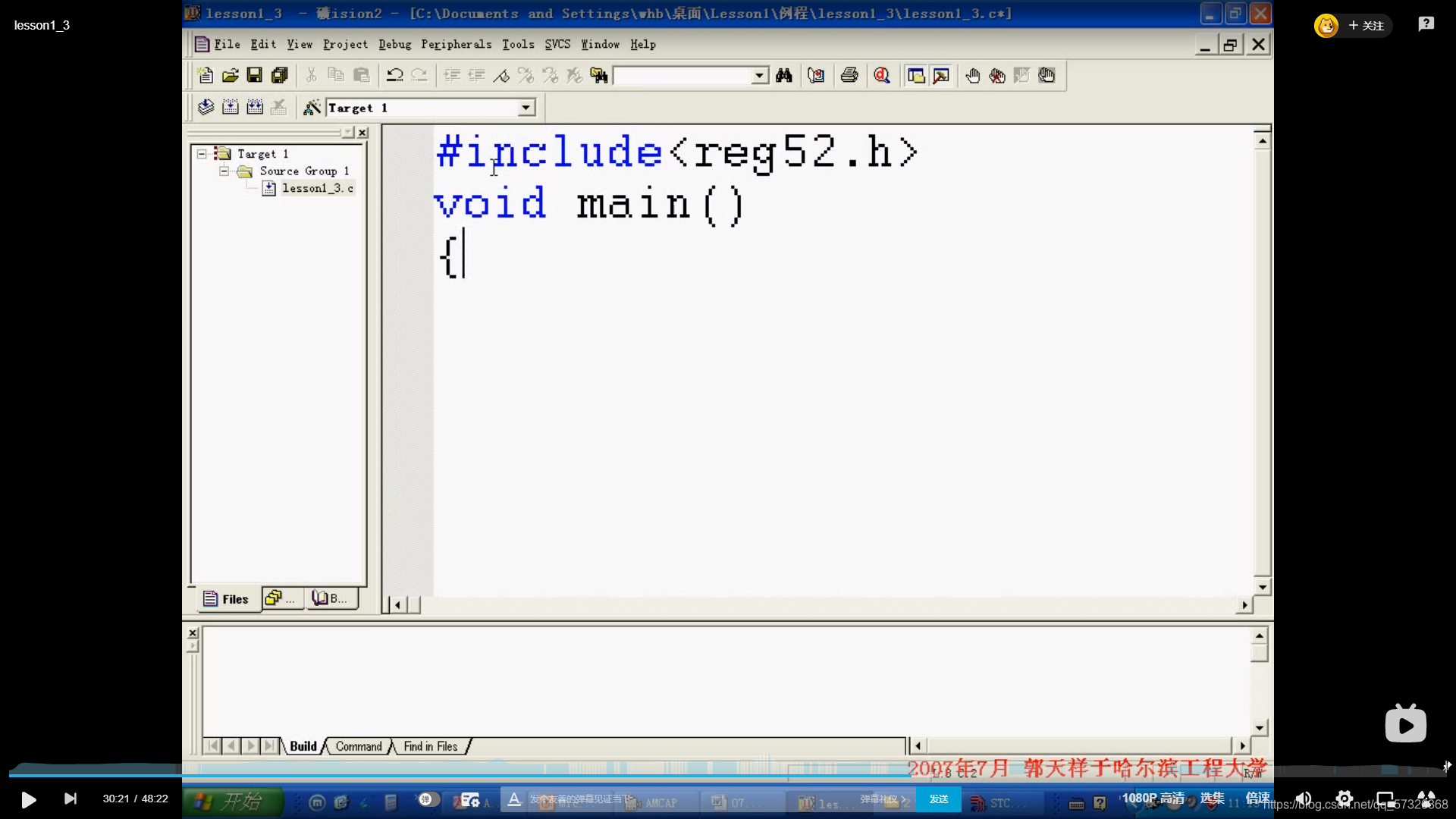Click the Undo arrow icon

tap(394, 75)
